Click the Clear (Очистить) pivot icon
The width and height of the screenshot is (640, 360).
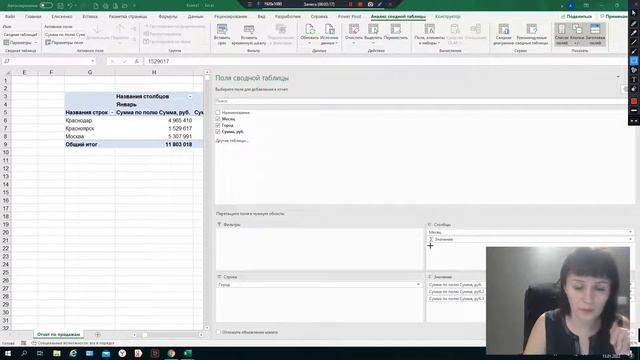(x=354, y=29)
